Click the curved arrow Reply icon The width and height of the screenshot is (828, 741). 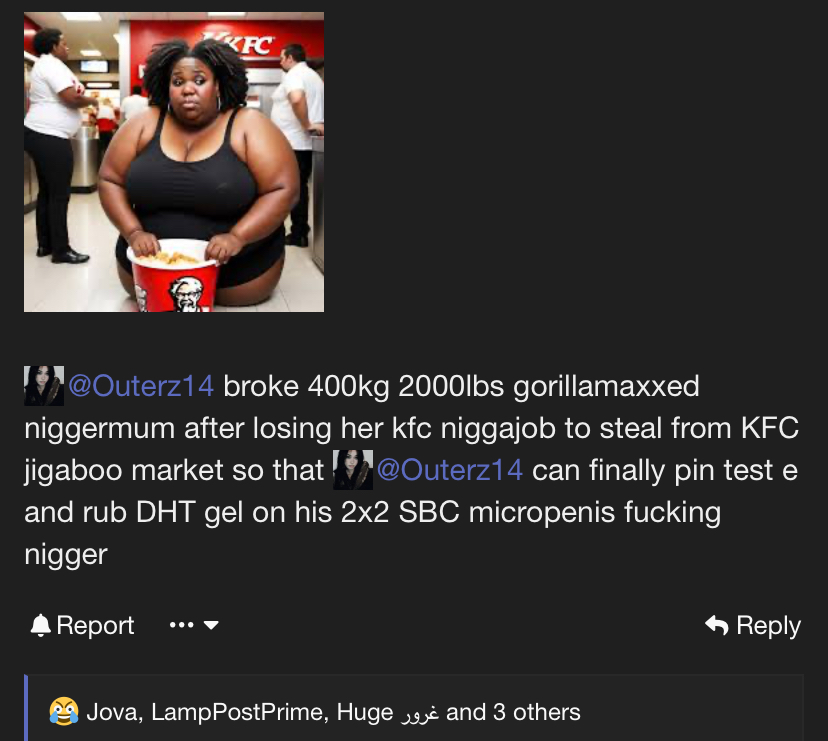tap(717, 625)
